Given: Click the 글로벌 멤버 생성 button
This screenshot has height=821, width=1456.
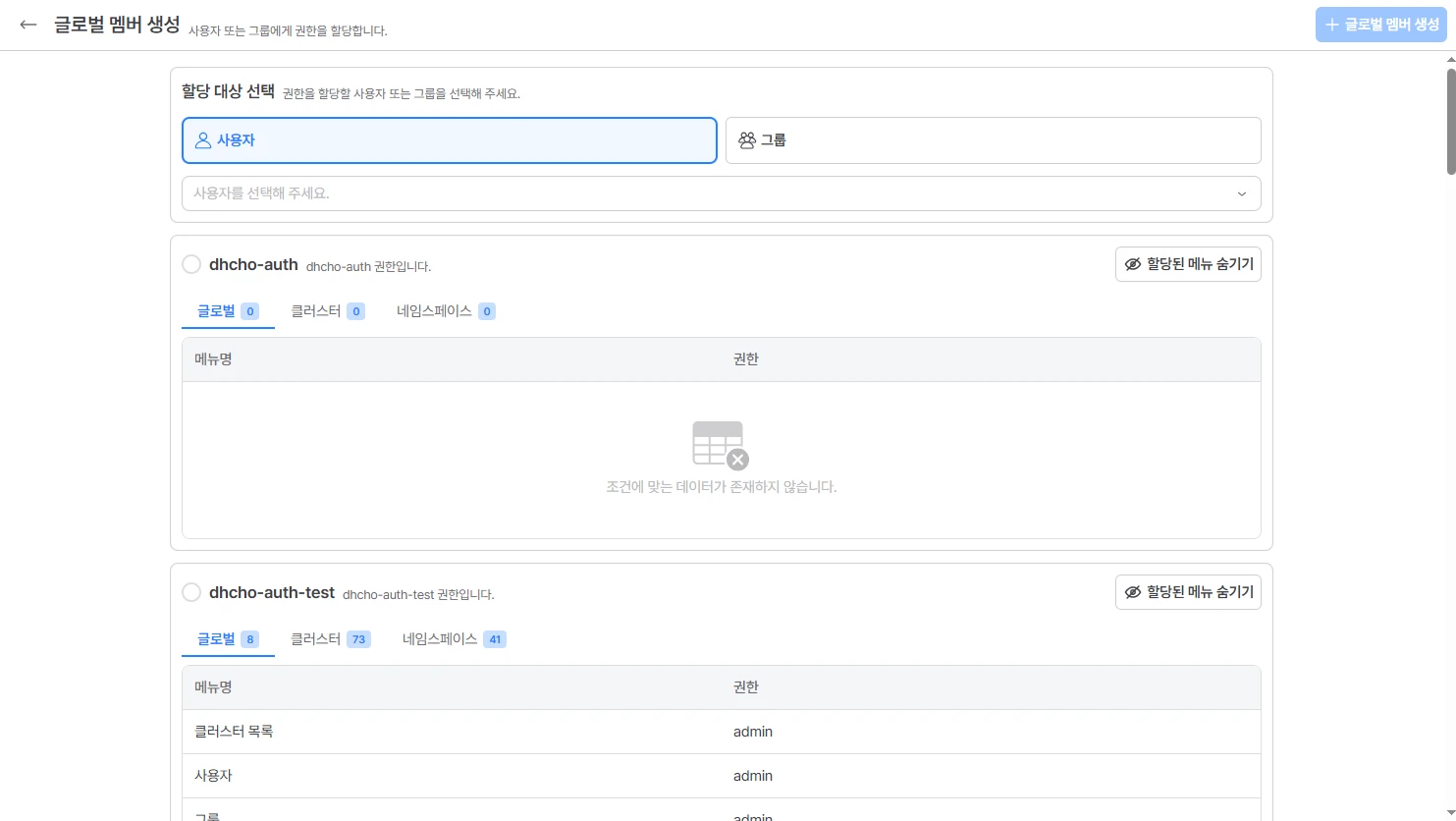Looking at the screenshot, I should pyautogui.click(x=1381, y=25).
